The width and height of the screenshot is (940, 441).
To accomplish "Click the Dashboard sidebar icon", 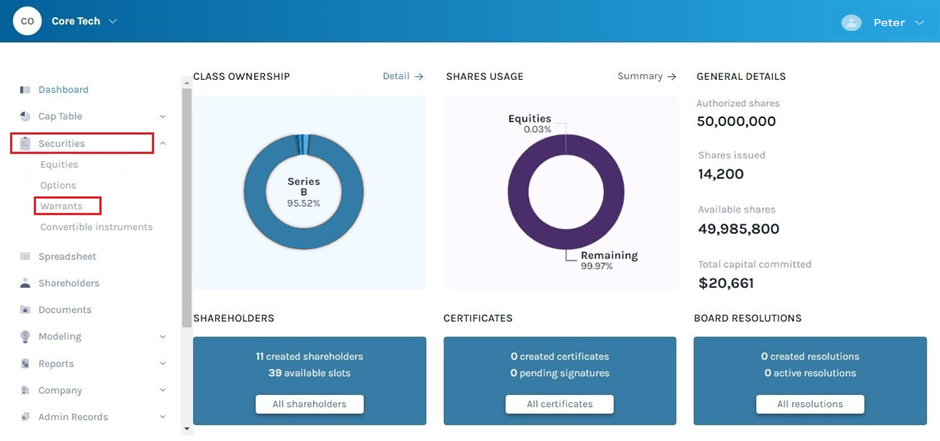I will point(25,90).
